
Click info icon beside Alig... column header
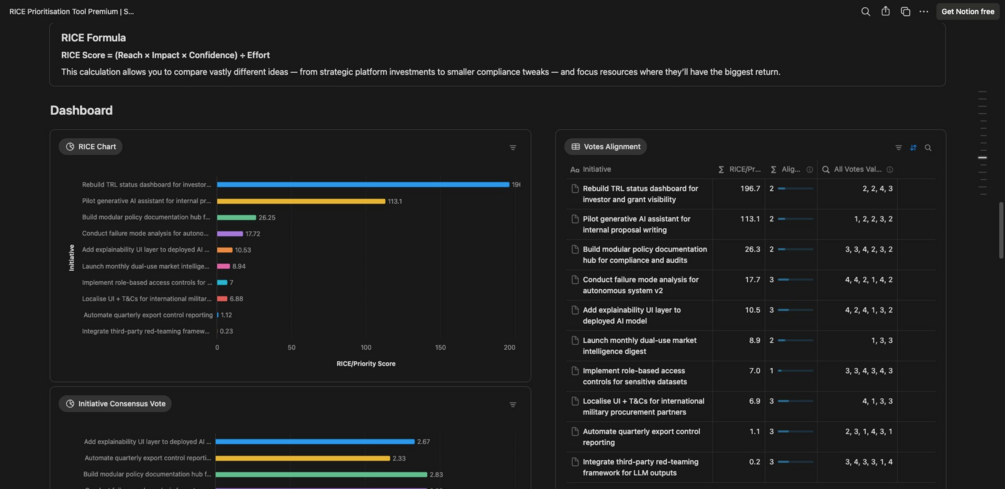coord(810,170)
